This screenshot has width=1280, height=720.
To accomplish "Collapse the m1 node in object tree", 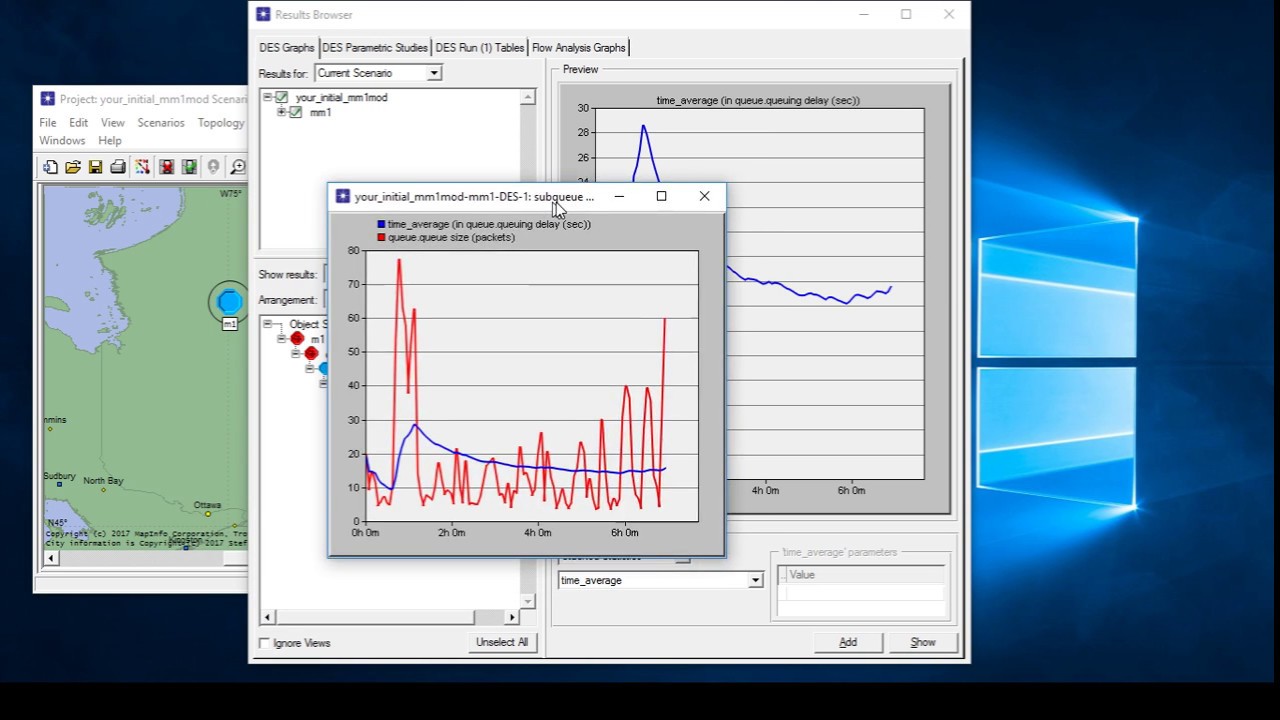I will click(281, 339).
